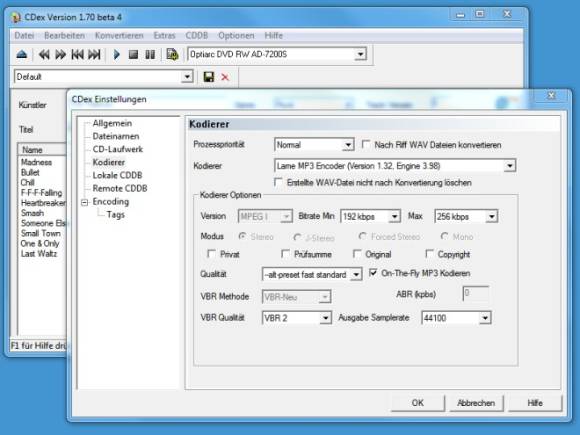Open the disabled VBR-Neu method dropdown
The height and width of the screenshot is (435, 580).
pos(325,297)
